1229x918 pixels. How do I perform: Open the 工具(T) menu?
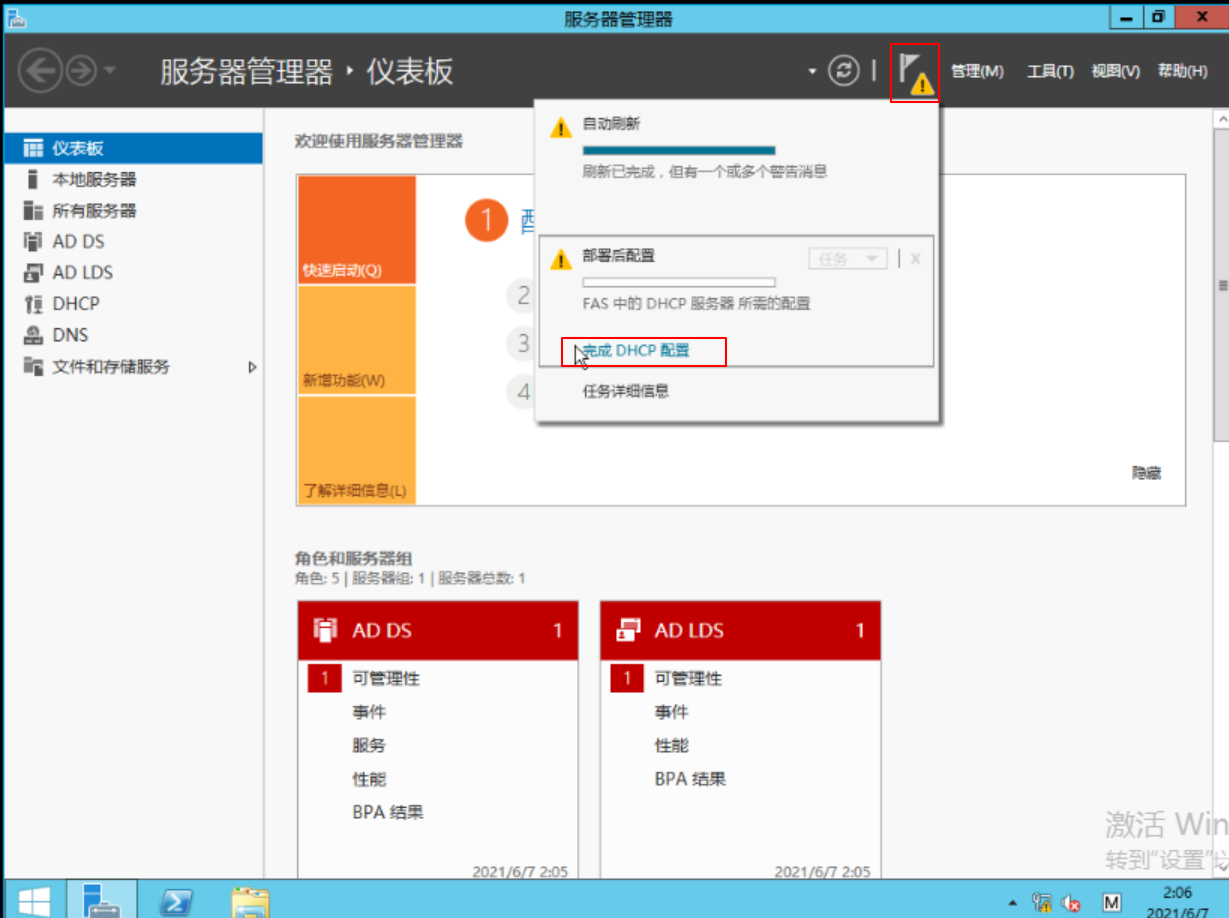point(1049,71)
